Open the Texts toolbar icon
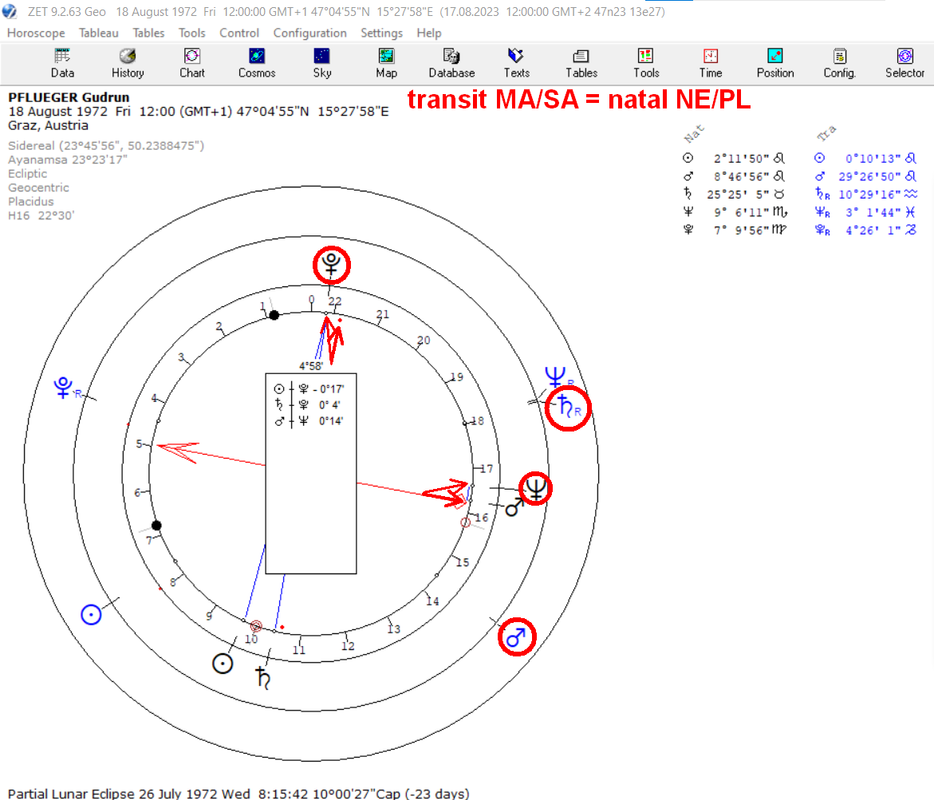The width and height of the screenshot is (934, 800). (x=516, y=63)
